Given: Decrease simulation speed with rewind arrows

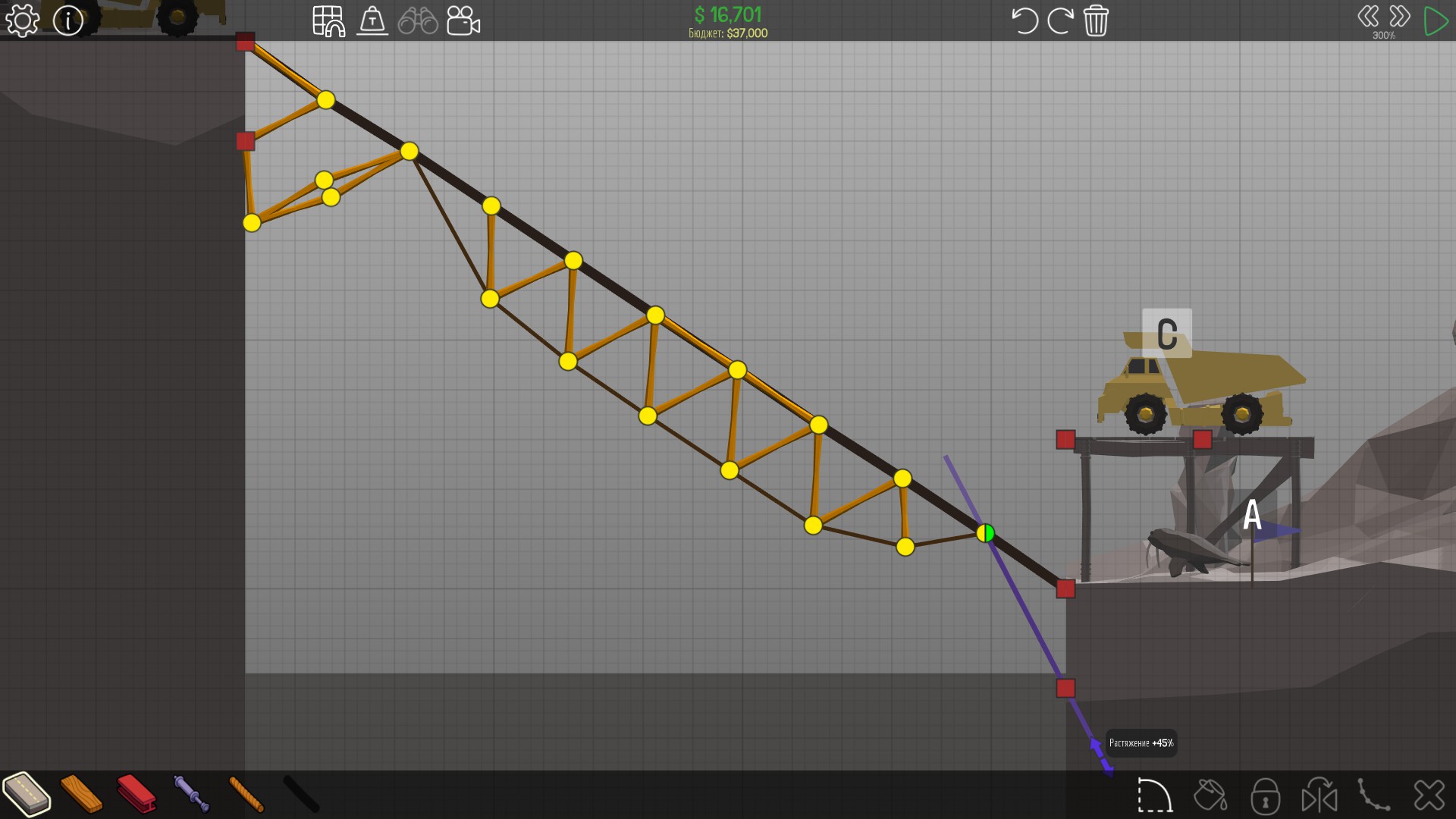Looking at the screenshot, I should (1368, 16).
